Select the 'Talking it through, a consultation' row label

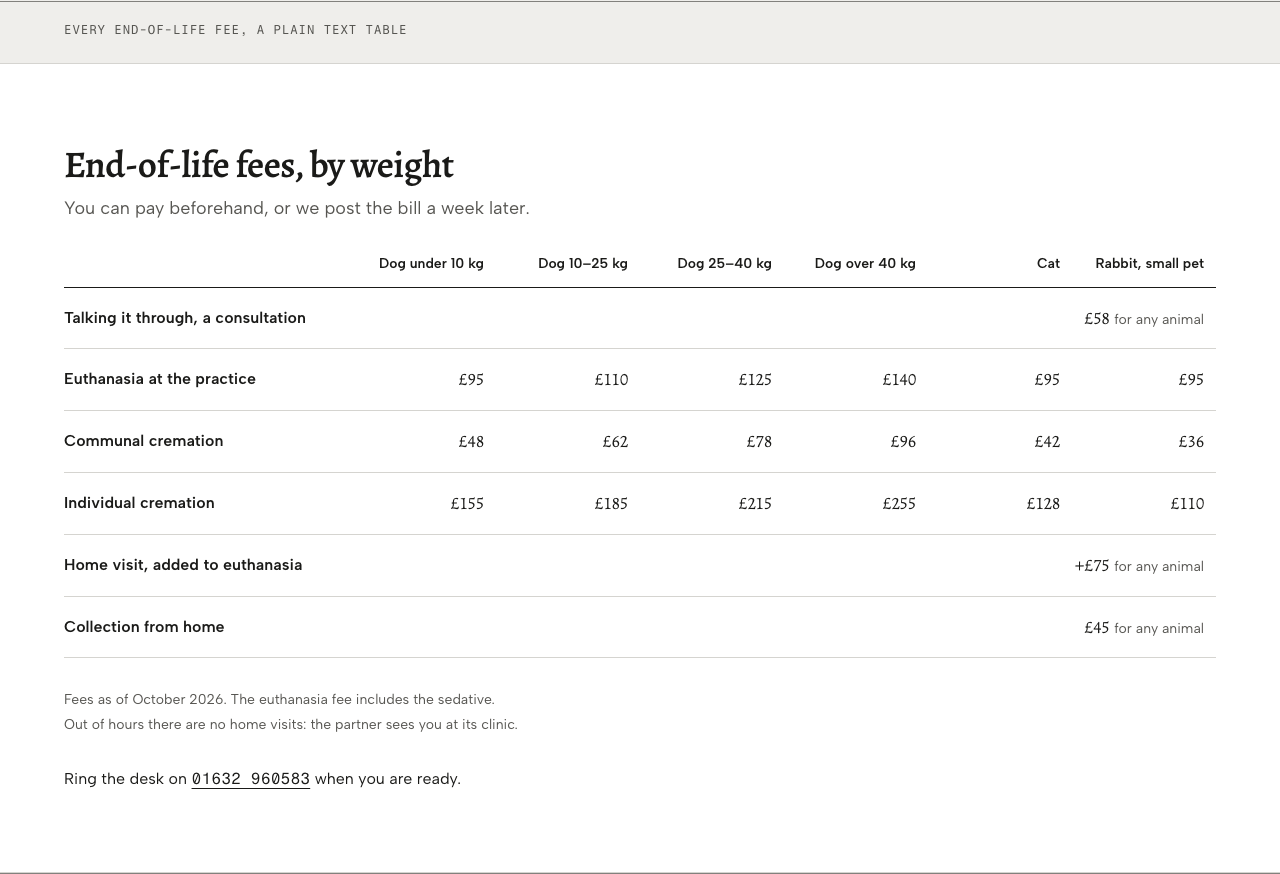185,318
